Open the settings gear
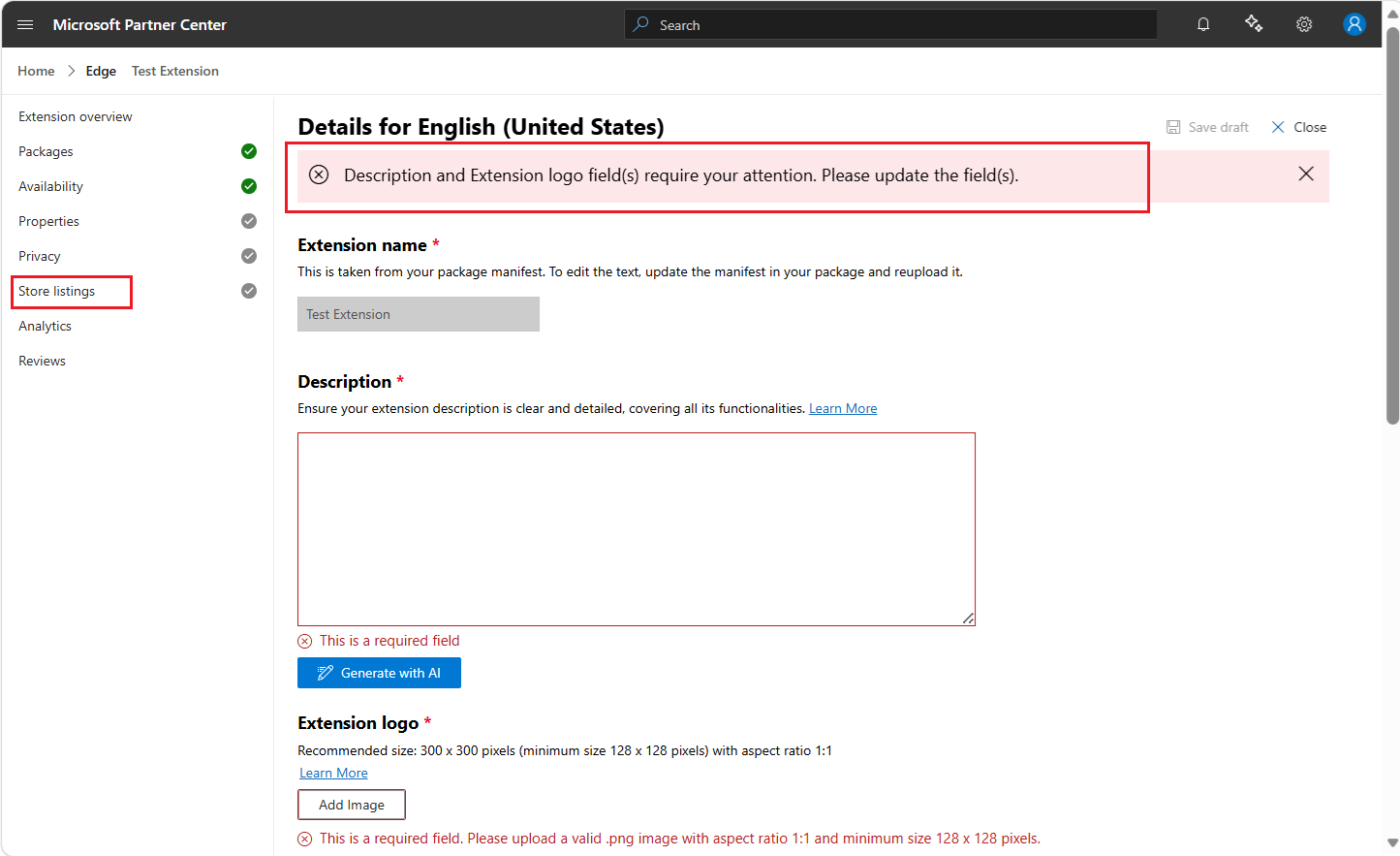This screenshot has width=1400, height=856. (x=1304, y=24)
